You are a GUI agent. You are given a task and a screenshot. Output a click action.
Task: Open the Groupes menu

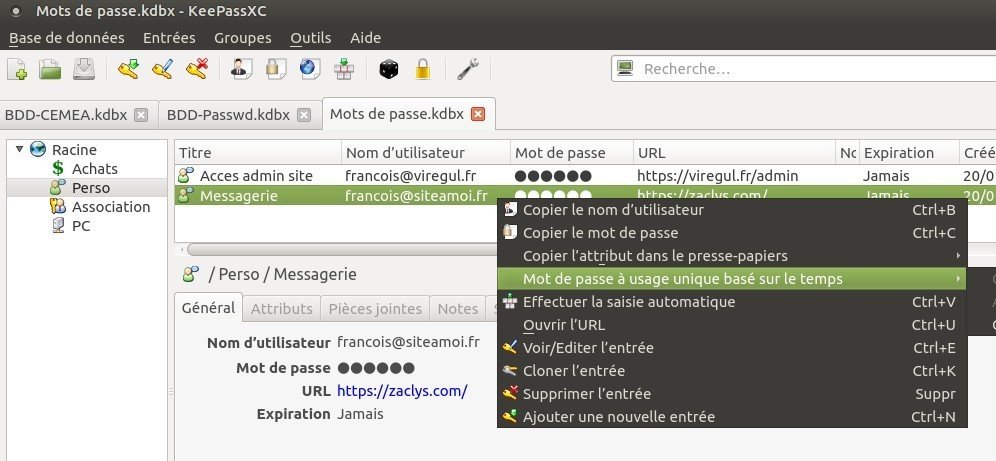click(x=243, y=38)
